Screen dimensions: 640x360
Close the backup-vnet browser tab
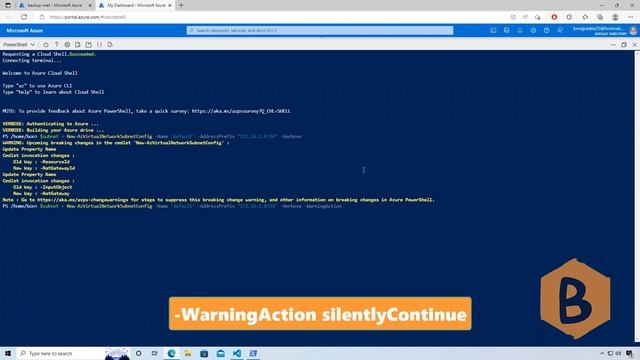click(90, 6)
